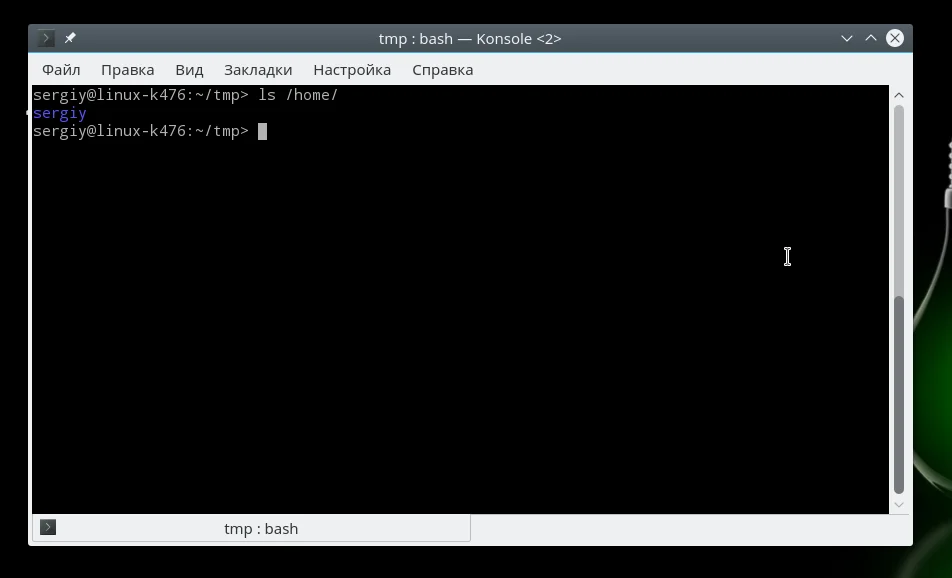
Task: Open the Справка menu
Action: coord(443,70)
